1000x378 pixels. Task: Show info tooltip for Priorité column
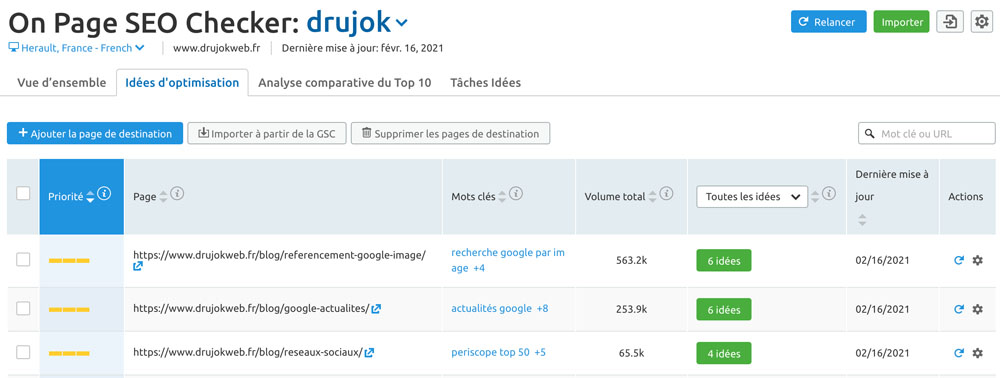click(x=104, y=194)
